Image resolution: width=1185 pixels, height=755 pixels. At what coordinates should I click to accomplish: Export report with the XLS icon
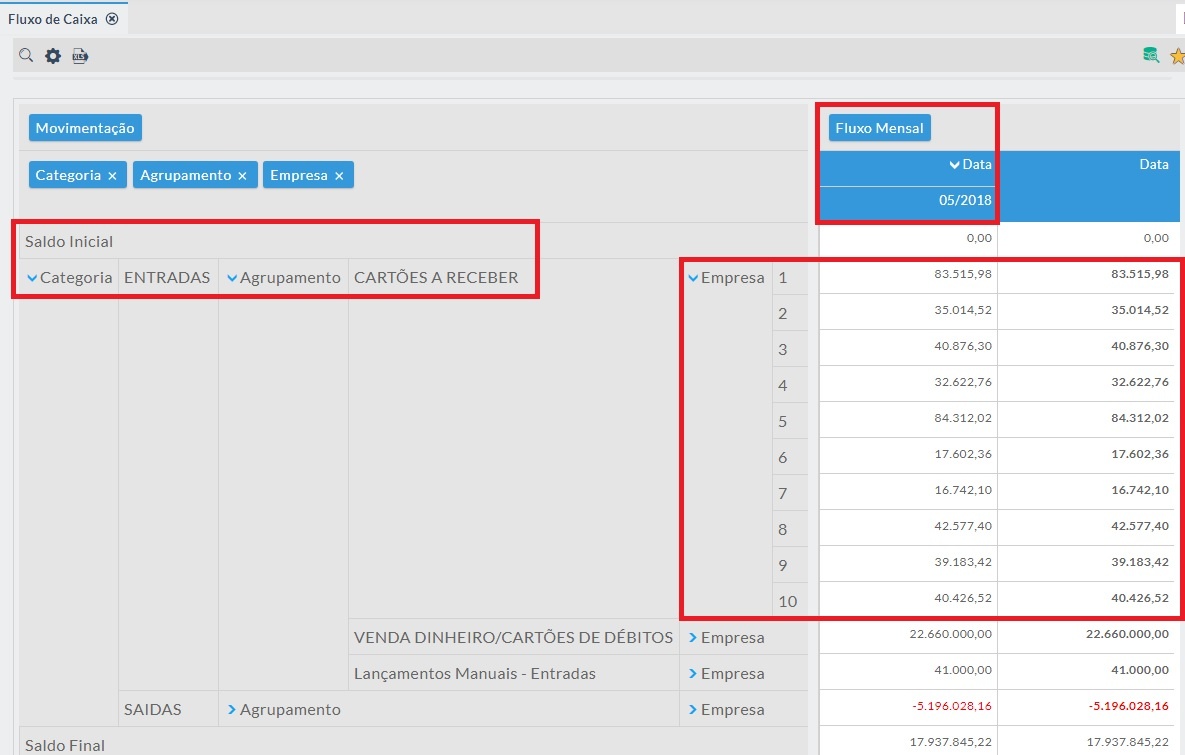click(80, 56)
